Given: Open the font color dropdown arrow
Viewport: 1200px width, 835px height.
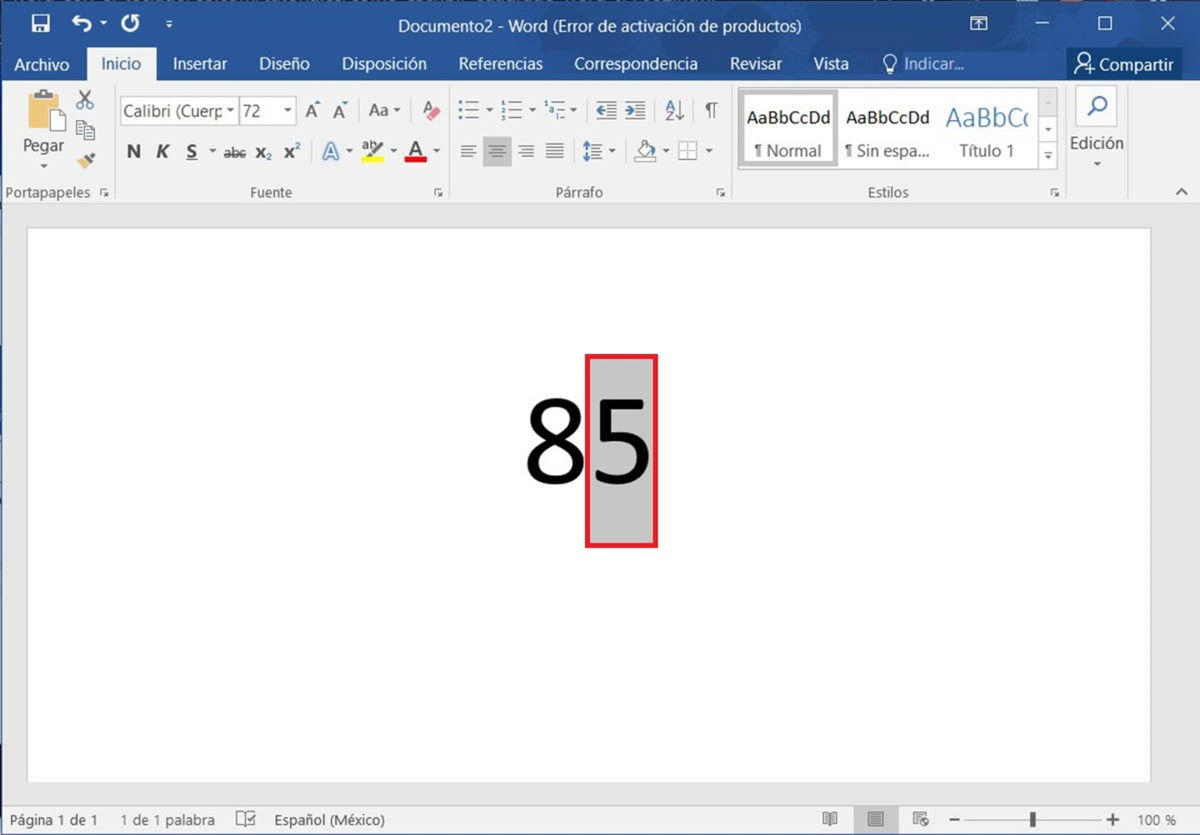Looking at the screenshot, I should pyautogui.click(x=435, y=152).
